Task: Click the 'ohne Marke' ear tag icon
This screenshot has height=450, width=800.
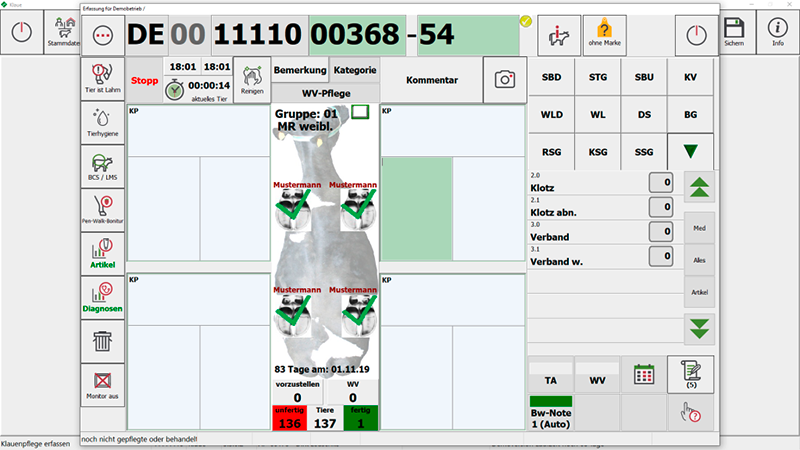Action: coord(604,35)
